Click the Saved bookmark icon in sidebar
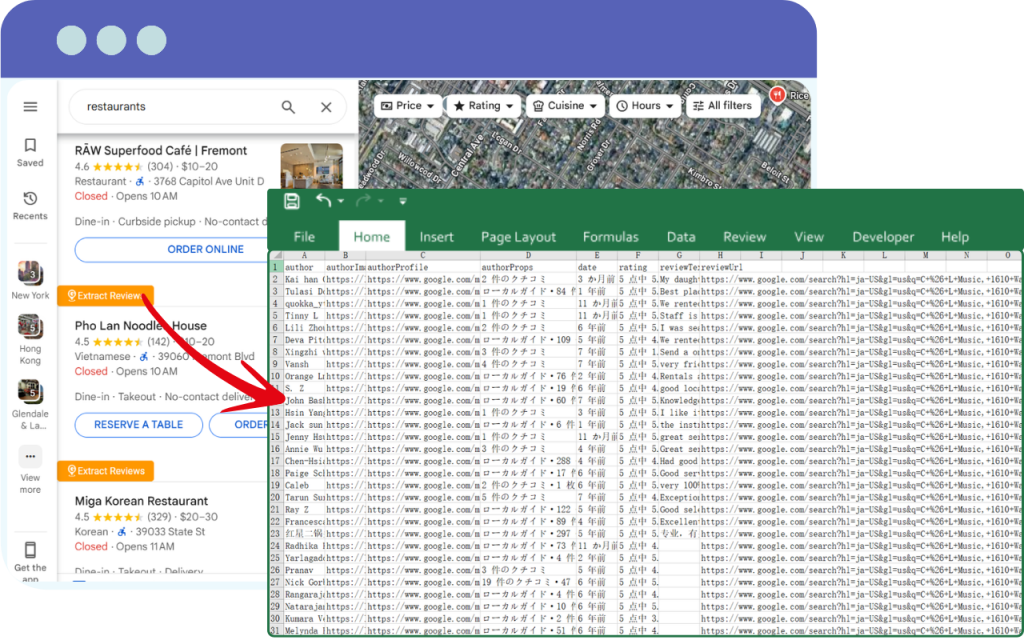This screenshot has height=640, width=1024. (30, 148)
